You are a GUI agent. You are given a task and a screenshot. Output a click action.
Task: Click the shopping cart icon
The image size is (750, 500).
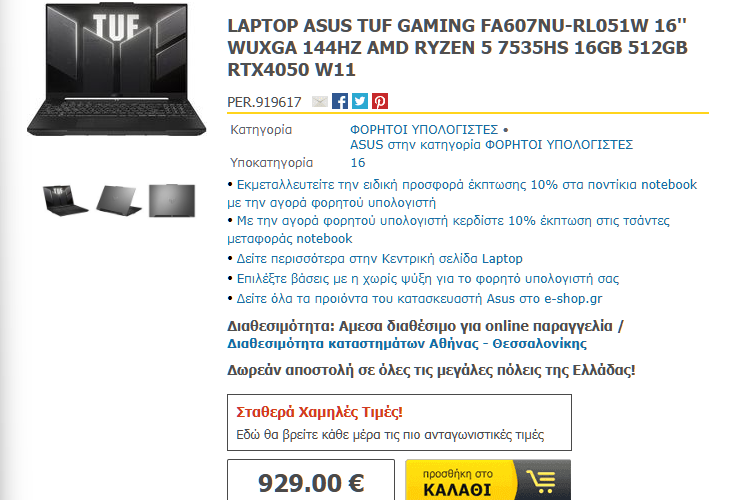[541, 481]
